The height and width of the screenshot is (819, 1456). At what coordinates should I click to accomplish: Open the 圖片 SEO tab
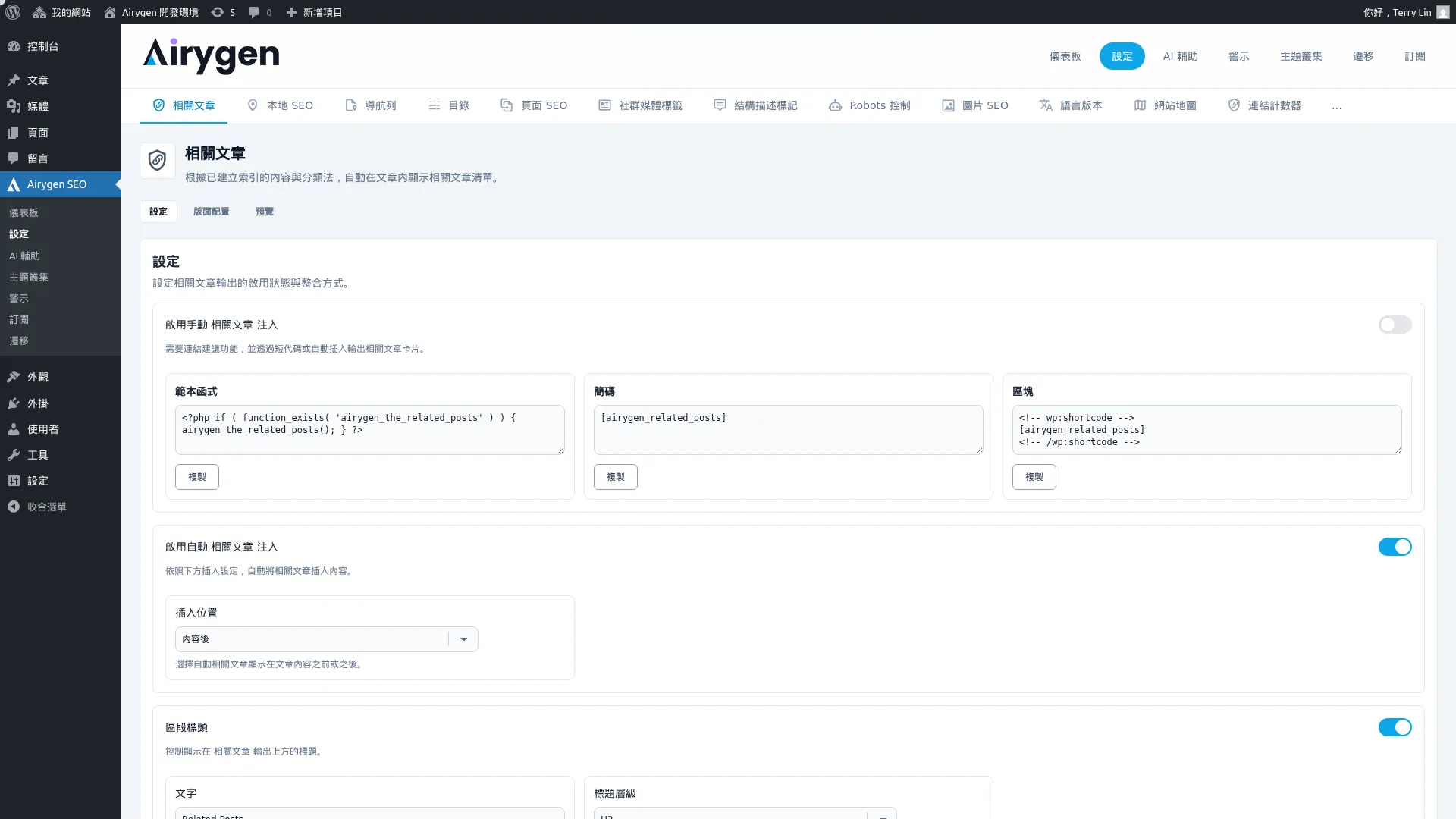tap(975, 105)
